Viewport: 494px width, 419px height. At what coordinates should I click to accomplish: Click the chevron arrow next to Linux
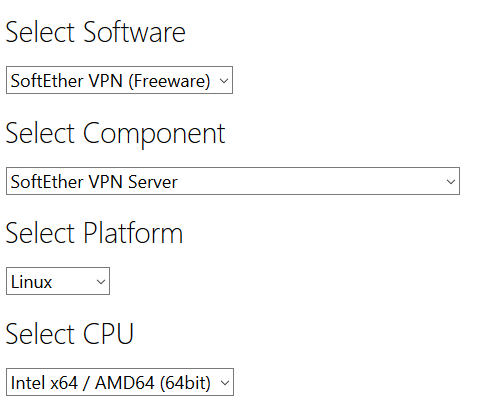(101, 282)
